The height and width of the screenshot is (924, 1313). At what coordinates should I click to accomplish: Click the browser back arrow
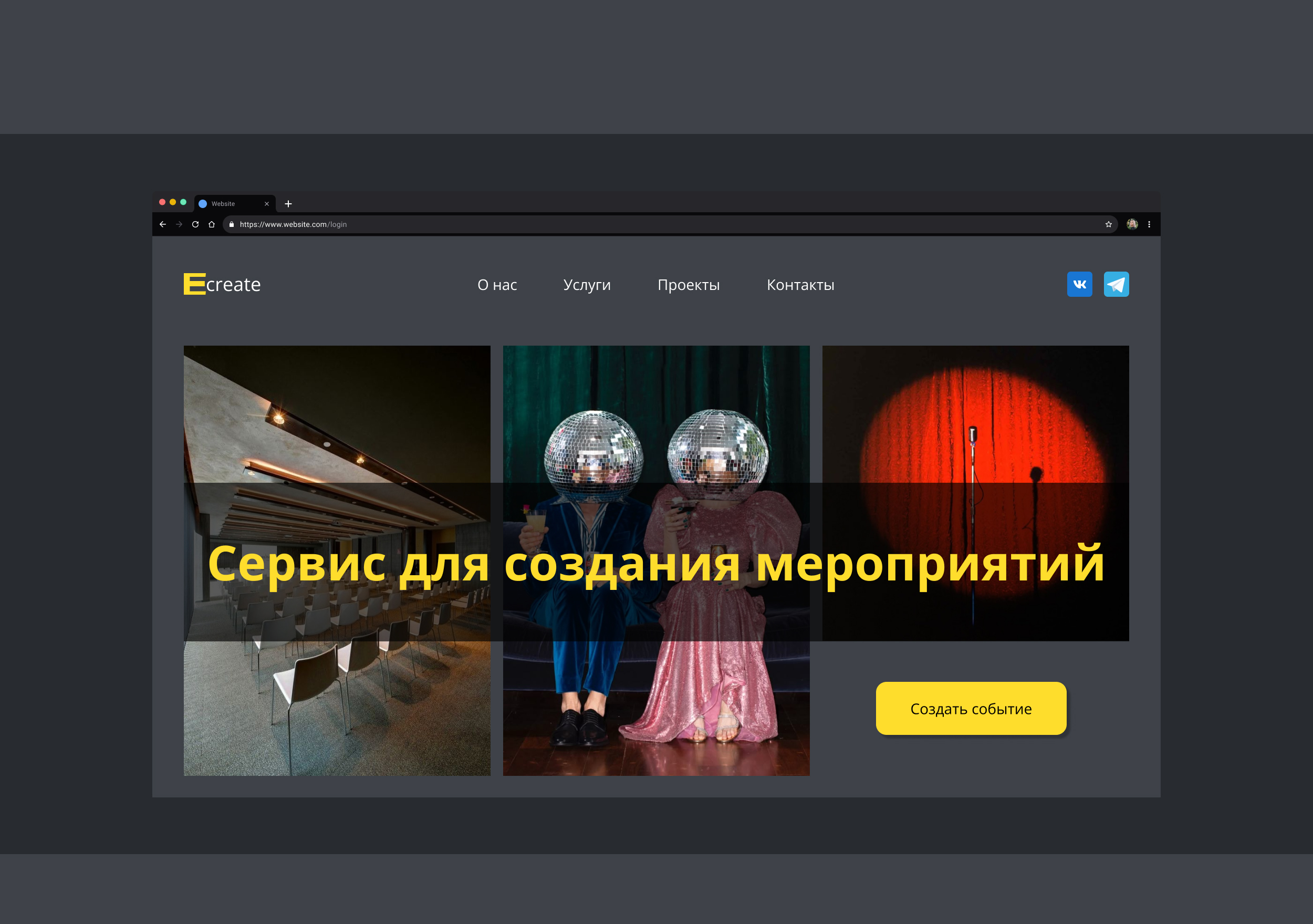coord(163,224)
